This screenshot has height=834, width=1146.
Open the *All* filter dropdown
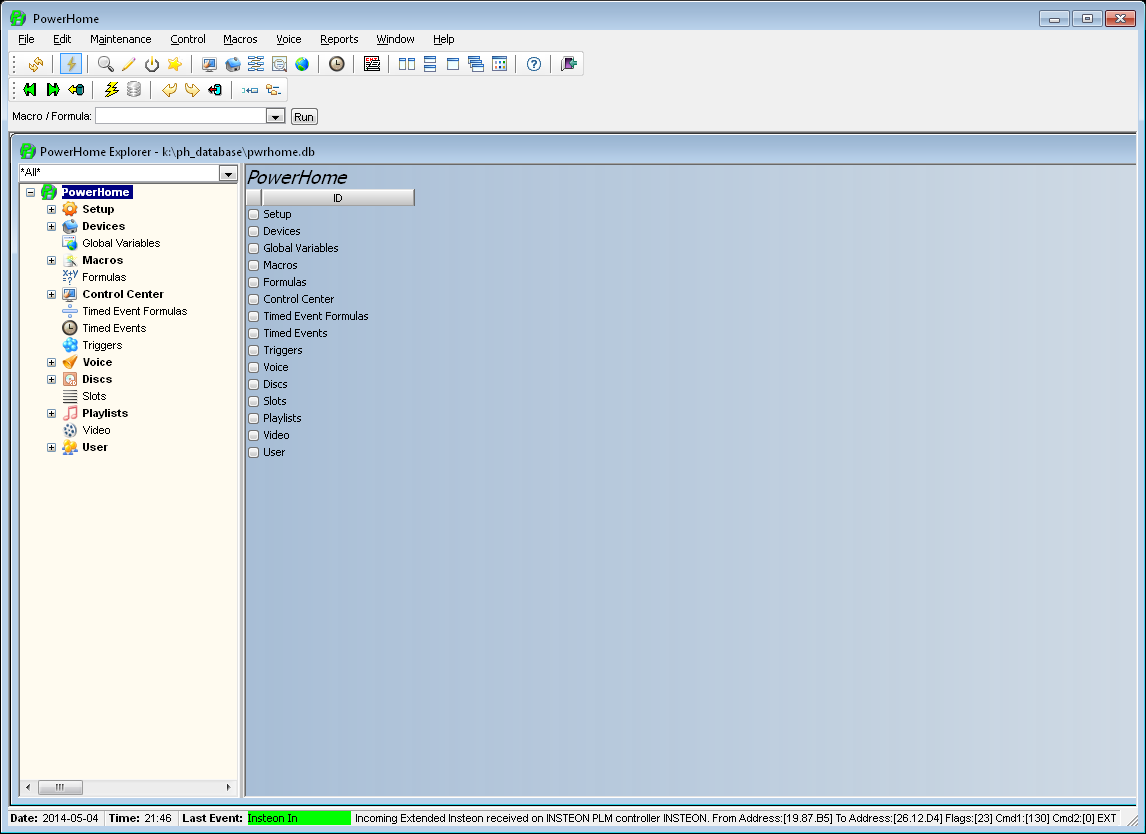pyautogui.click(x=228, y=173)
